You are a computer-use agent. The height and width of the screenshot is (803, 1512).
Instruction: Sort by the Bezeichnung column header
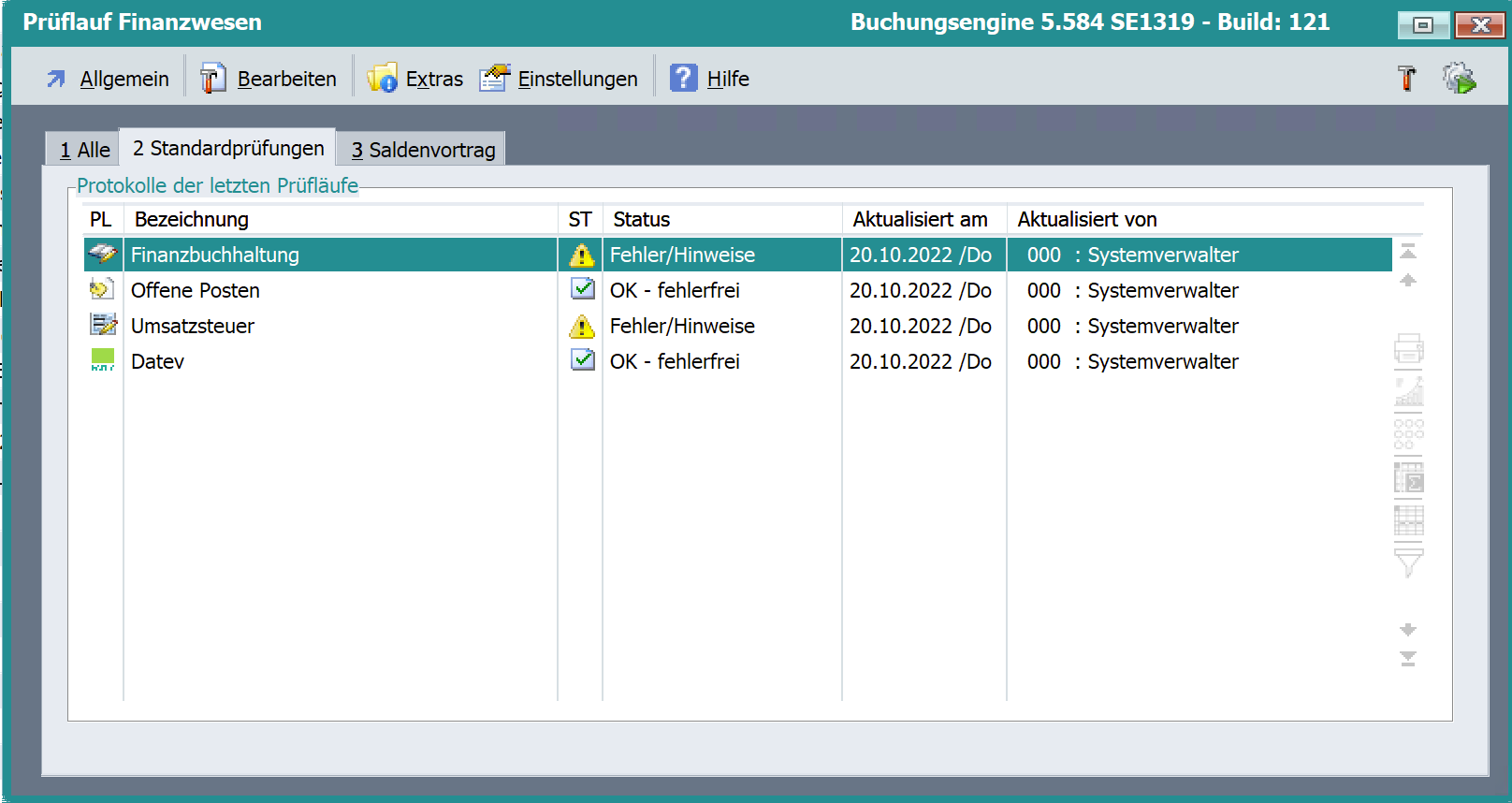point(192,219)
